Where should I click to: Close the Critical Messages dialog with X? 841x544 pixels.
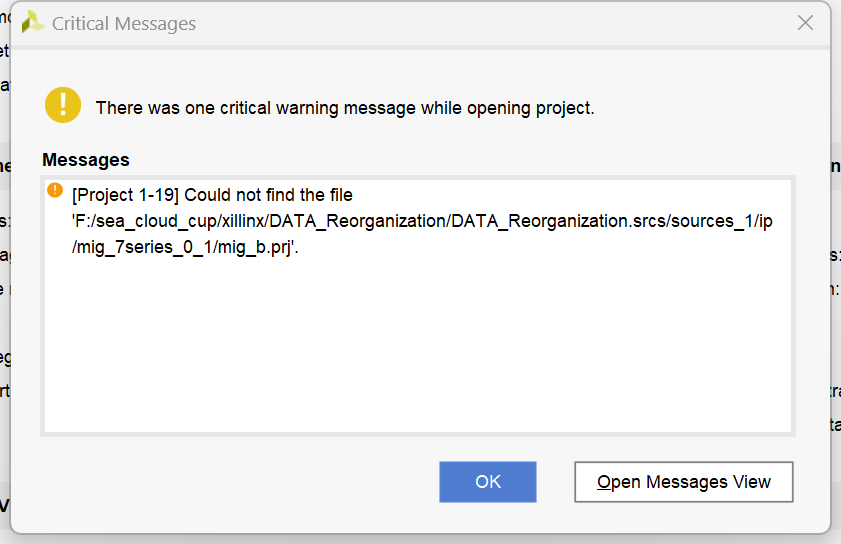(805, 23)
